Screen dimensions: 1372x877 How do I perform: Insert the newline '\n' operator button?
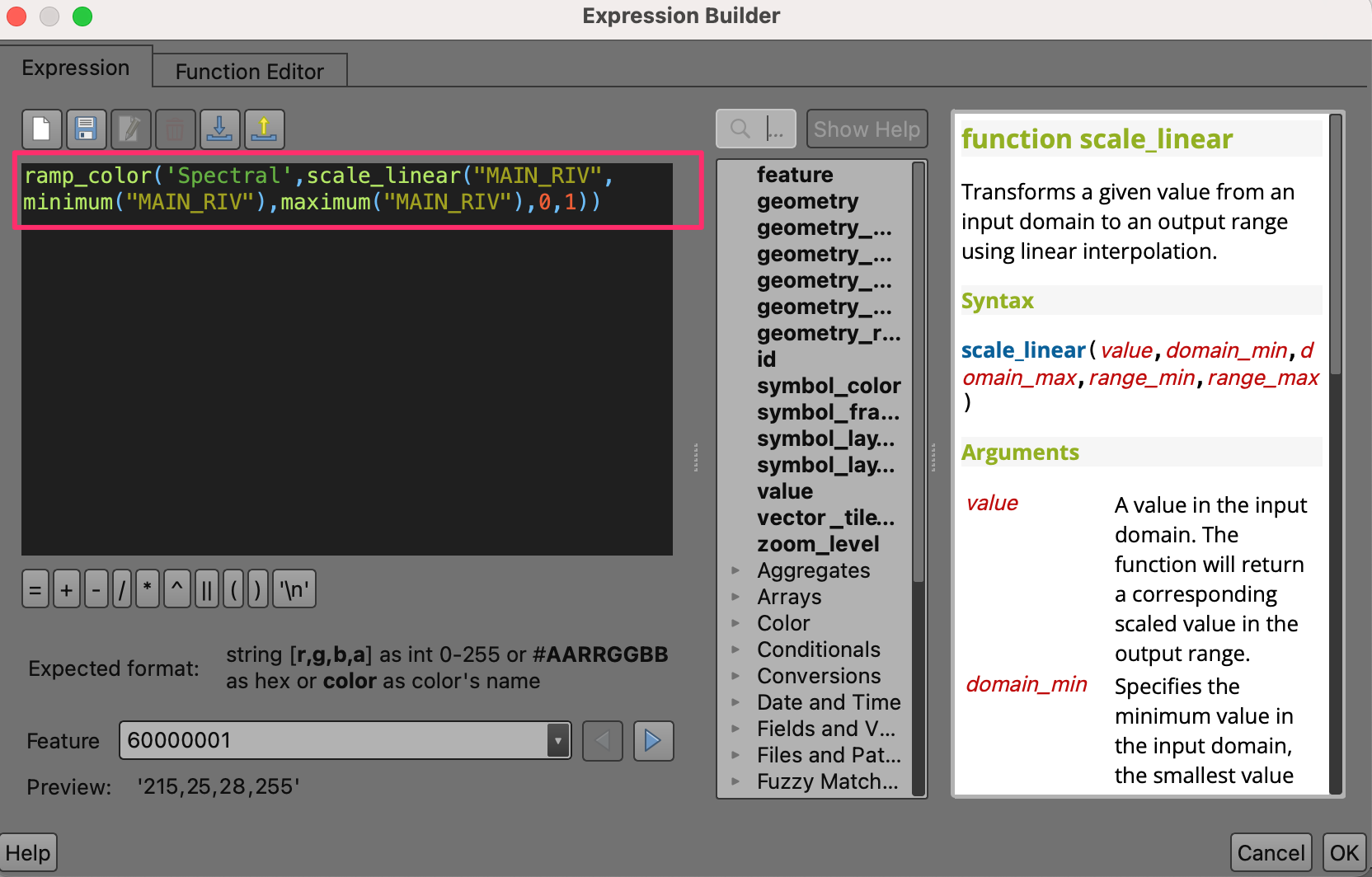[x=294, y=590]
